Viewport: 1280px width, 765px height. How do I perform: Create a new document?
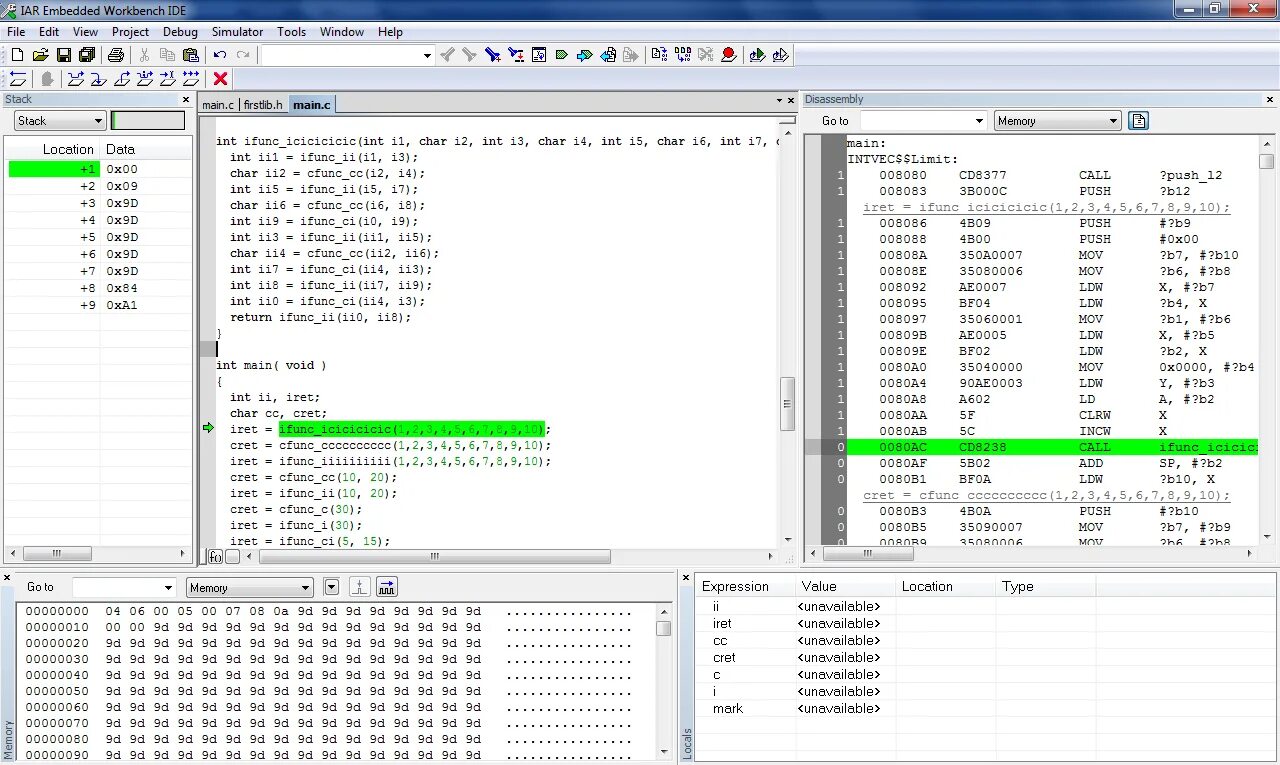click(17, 55)
